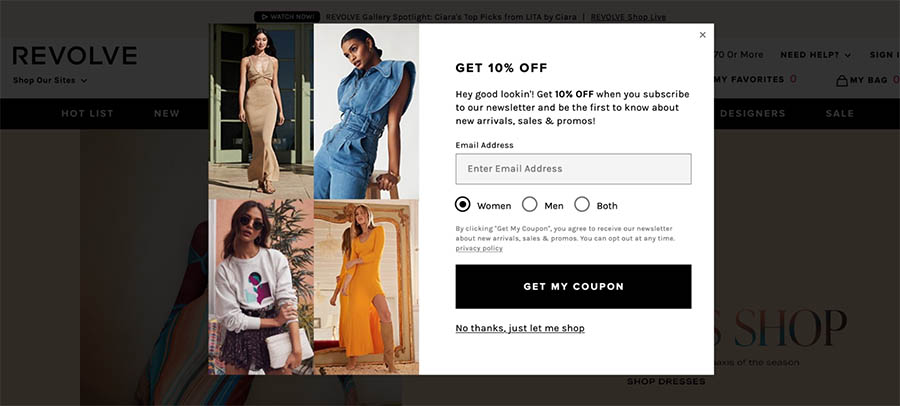This screenshot has width=900, height=406.
Task: Click No thanks, just let me shop
Action: point(520,328)
